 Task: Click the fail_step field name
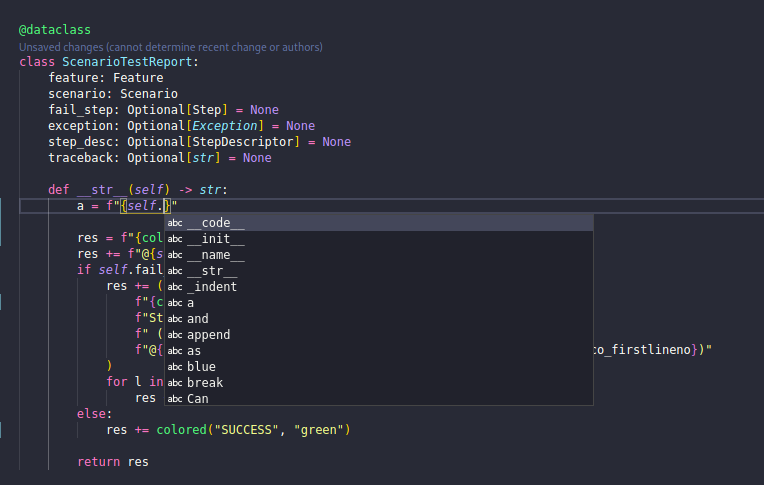pos(80,110)
